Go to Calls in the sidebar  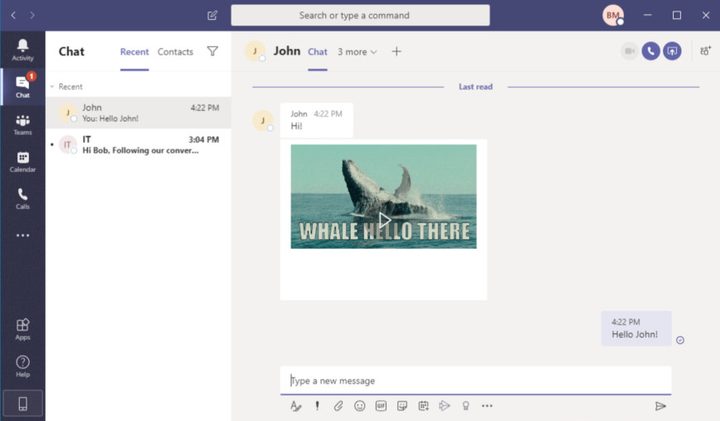coord(22,198)
